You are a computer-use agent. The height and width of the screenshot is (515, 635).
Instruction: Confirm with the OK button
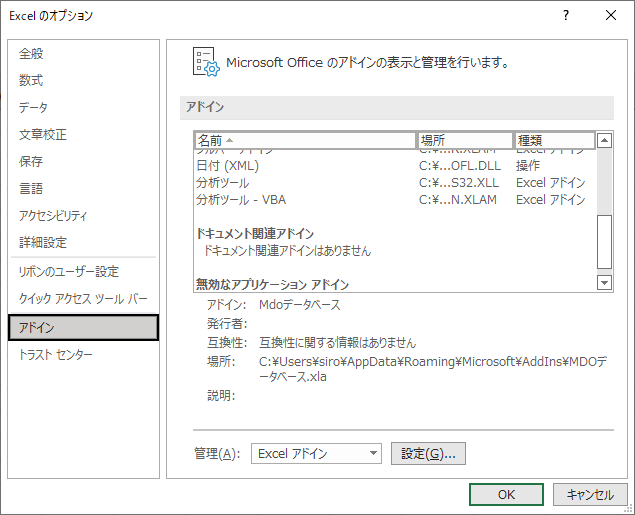pyautogui.click(x=506, y=494)
